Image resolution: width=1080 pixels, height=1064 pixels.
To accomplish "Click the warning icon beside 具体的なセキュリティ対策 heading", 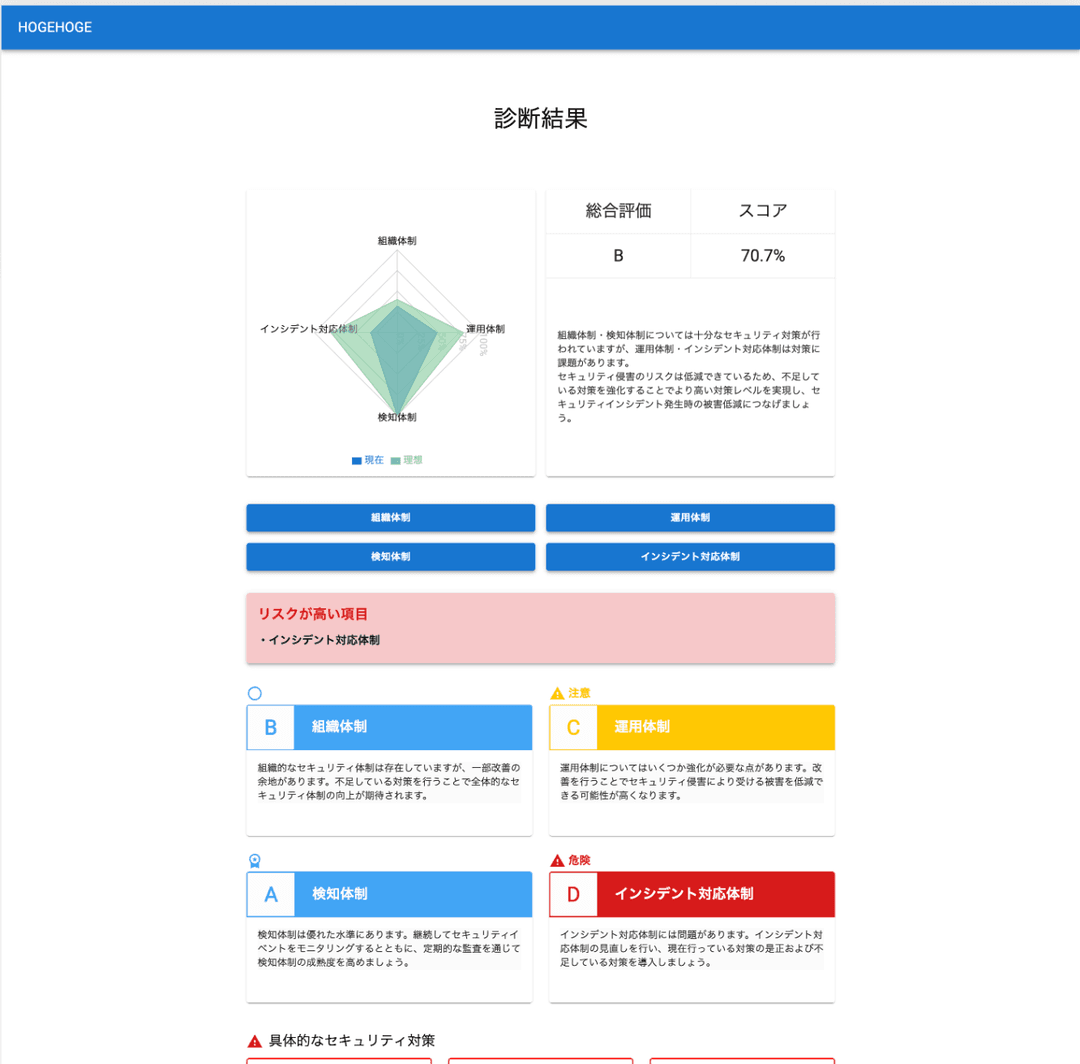I will (x=254, y=1041).
